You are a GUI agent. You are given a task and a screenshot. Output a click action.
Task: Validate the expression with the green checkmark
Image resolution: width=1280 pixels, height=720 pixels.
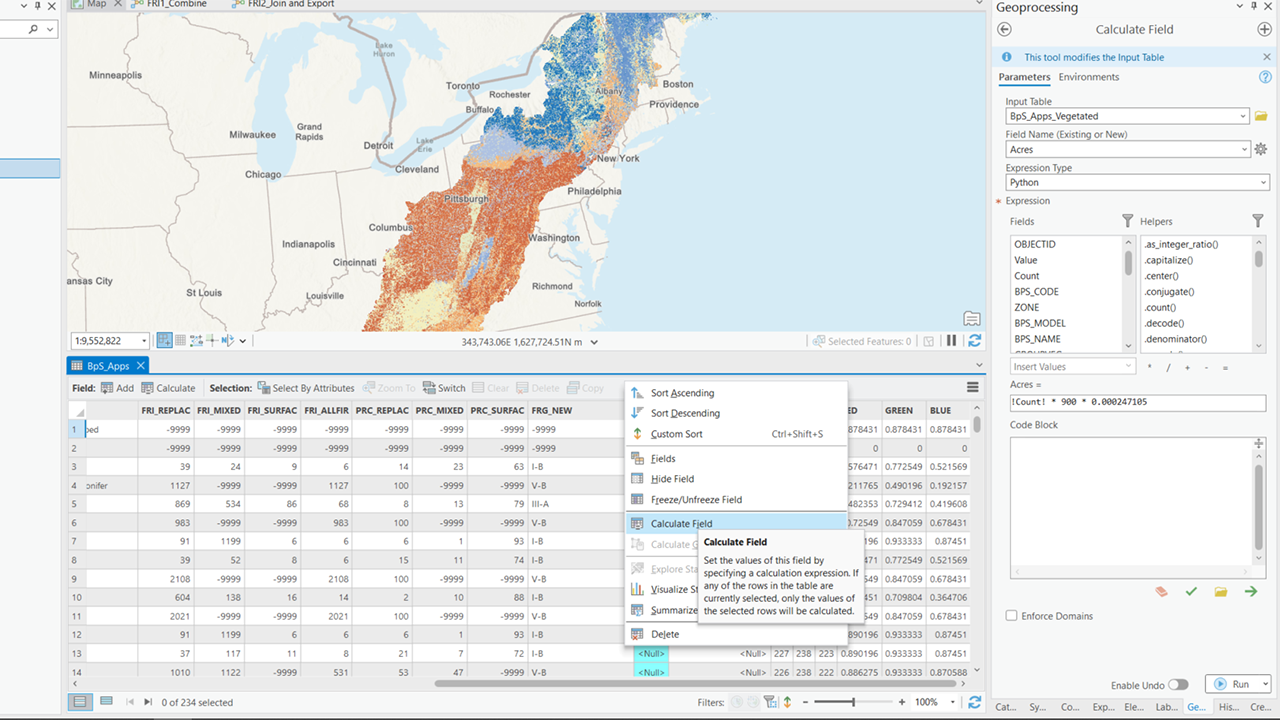coord(1191,591)
